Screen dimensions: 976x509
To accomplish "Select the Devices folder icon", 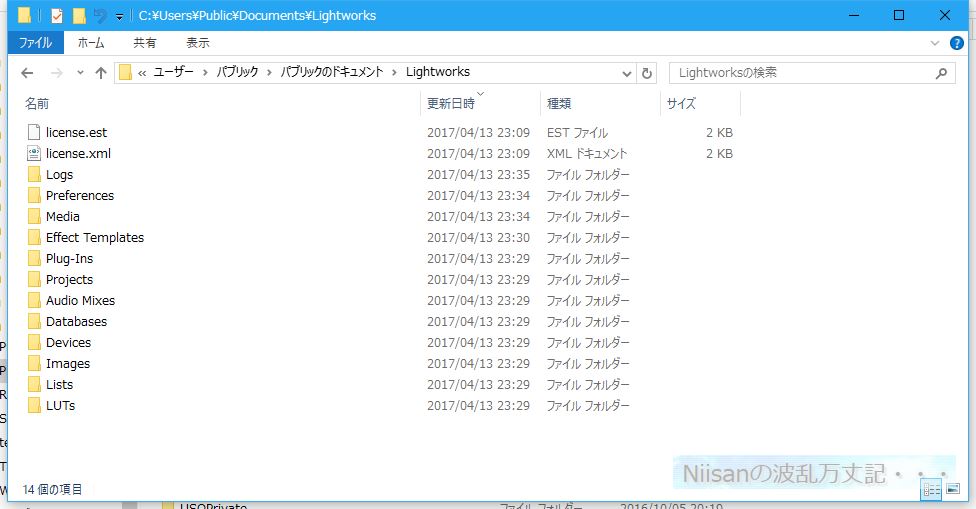I will 34,342.
